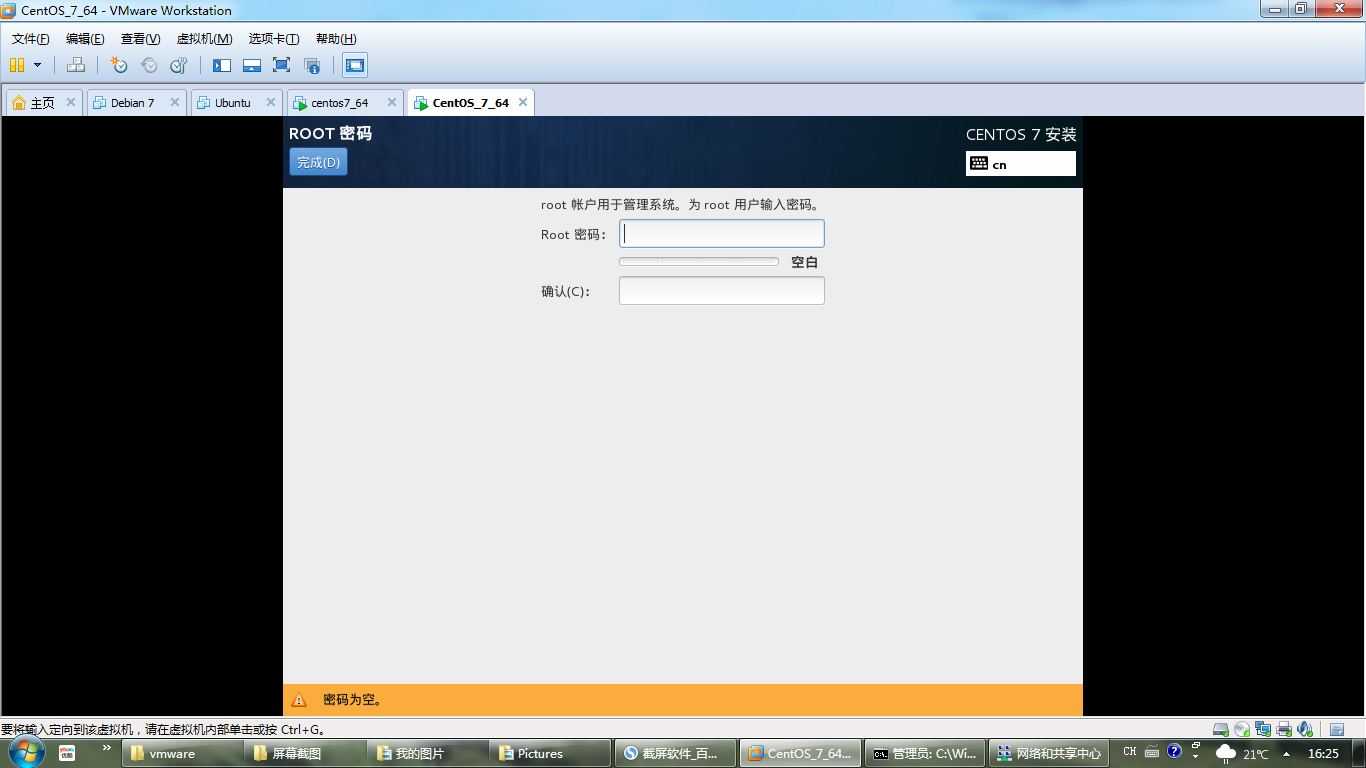This screenshot has height=768, width=1366.
Task: Click the sound card status icon
Action: [1305, 730]
